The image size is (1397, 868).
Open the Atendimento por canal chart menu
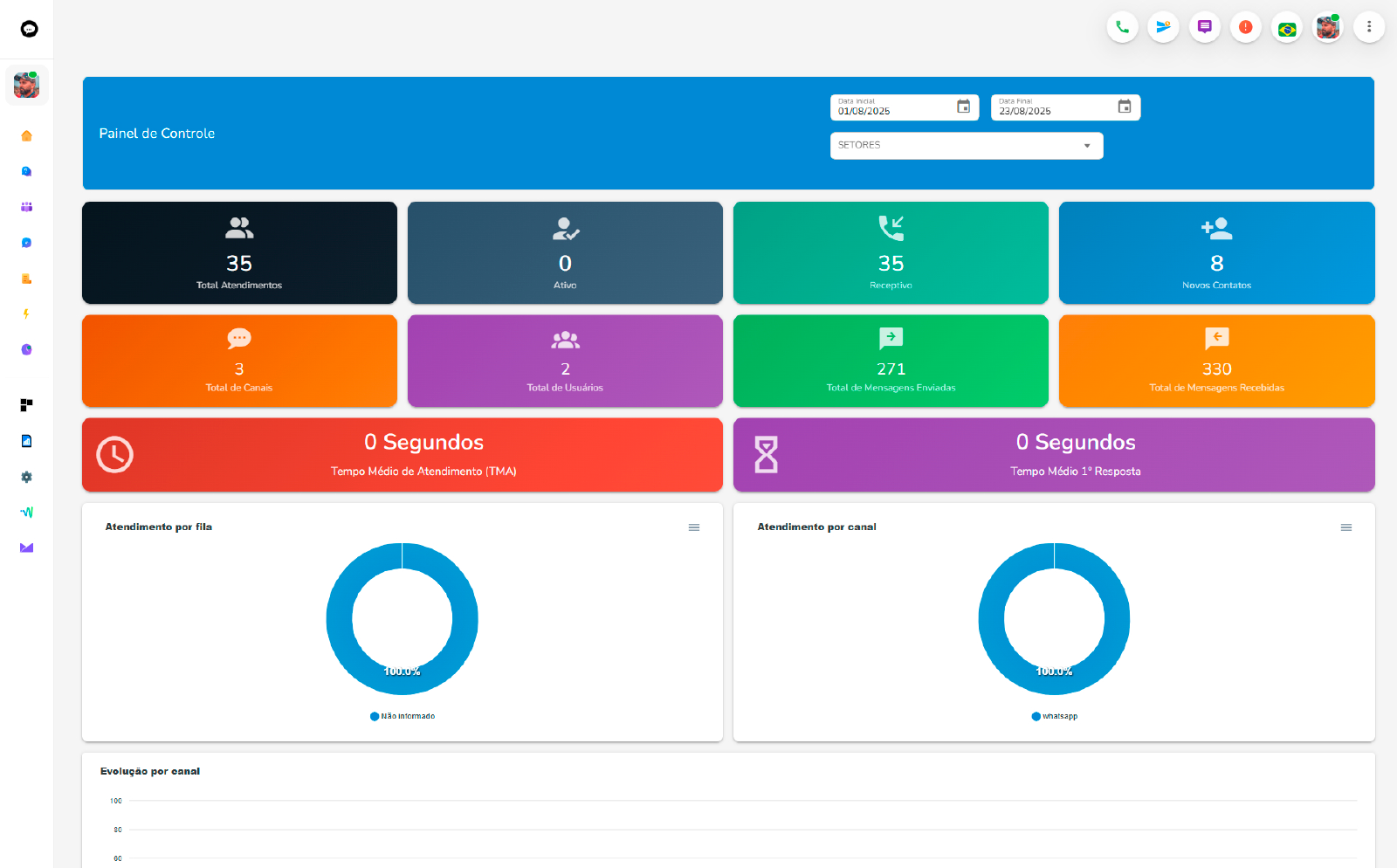coord(1345,527)
